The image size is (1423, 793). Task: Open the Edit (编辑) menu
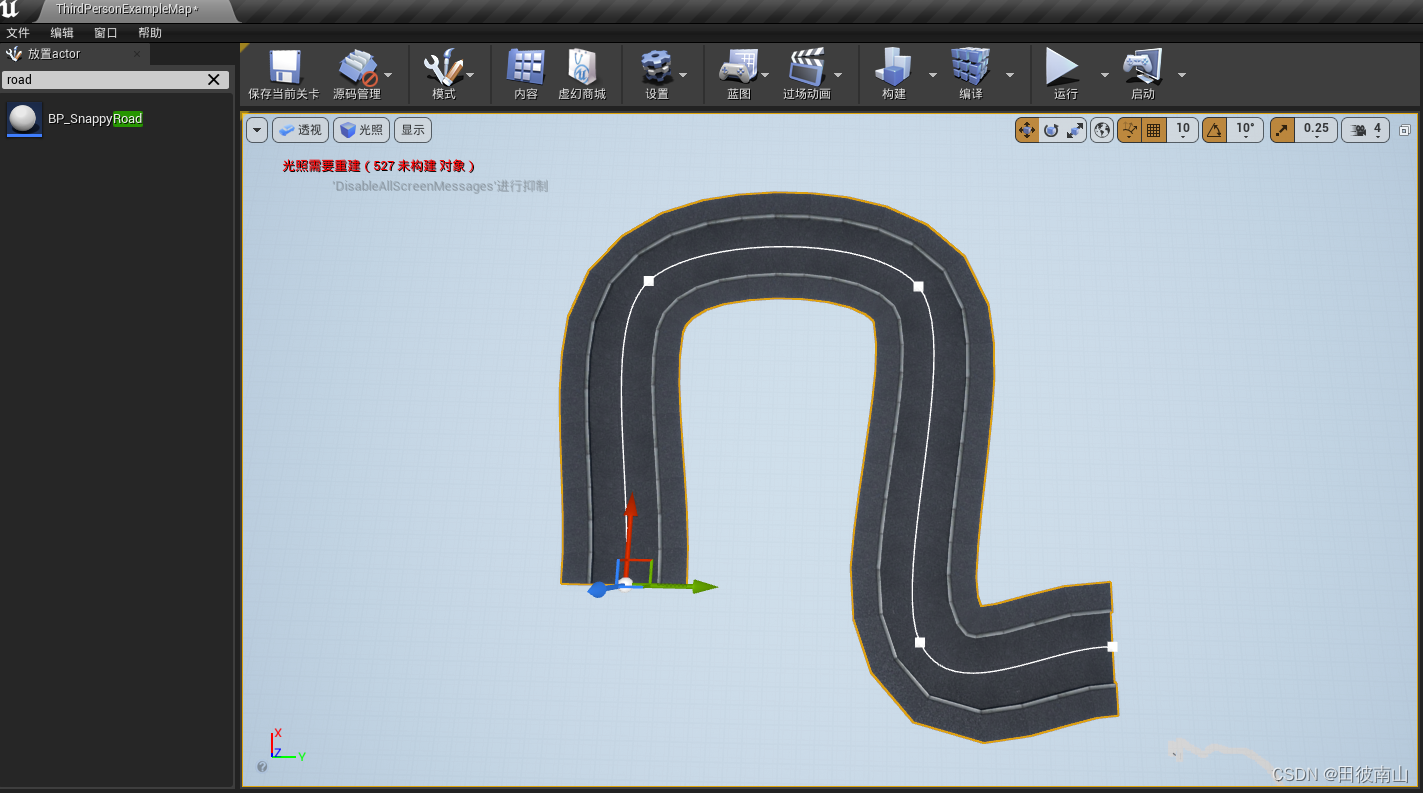[x=62, y=33]
